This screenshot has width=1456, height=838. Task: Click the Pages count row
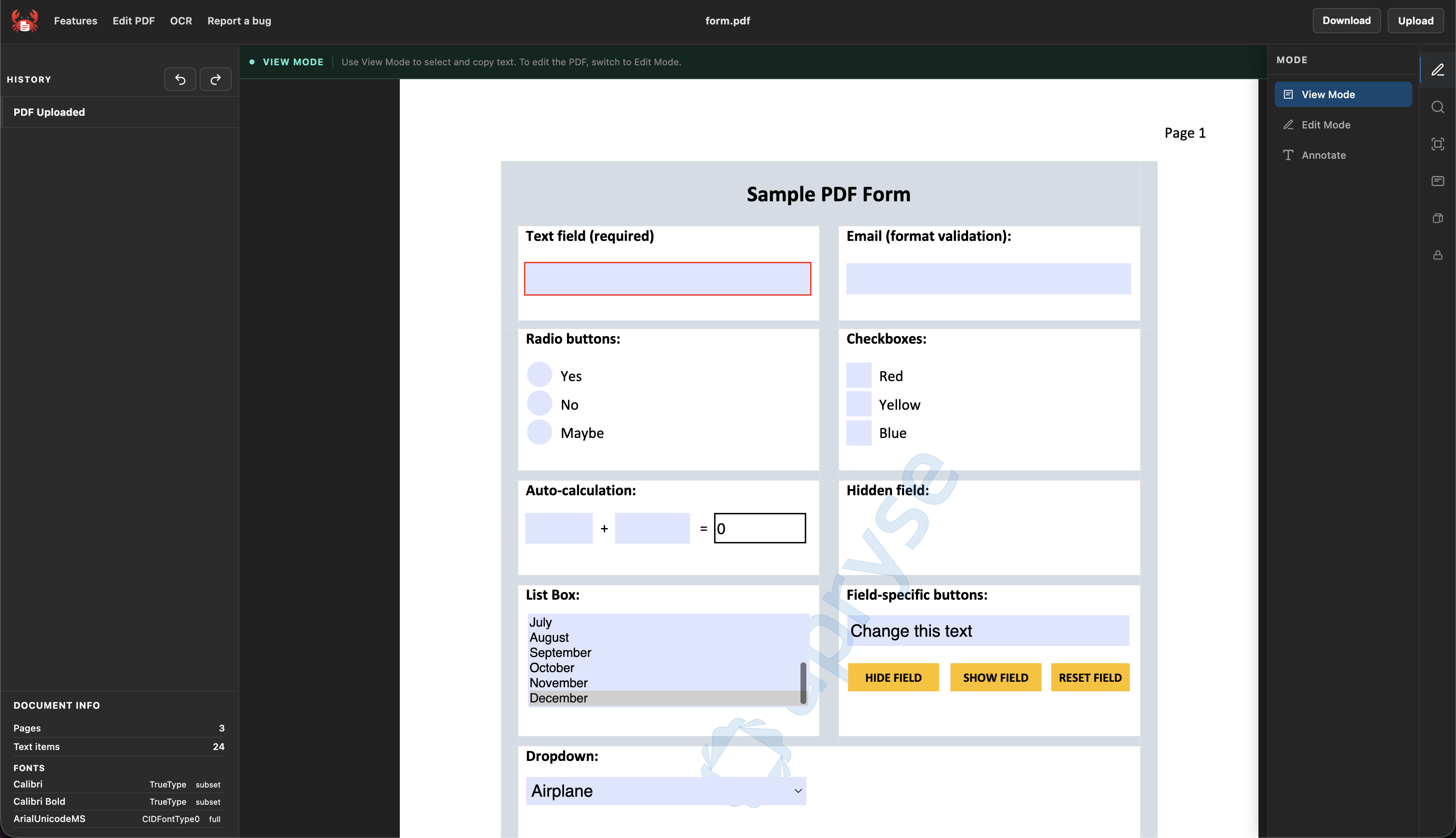tap(119, 728)
